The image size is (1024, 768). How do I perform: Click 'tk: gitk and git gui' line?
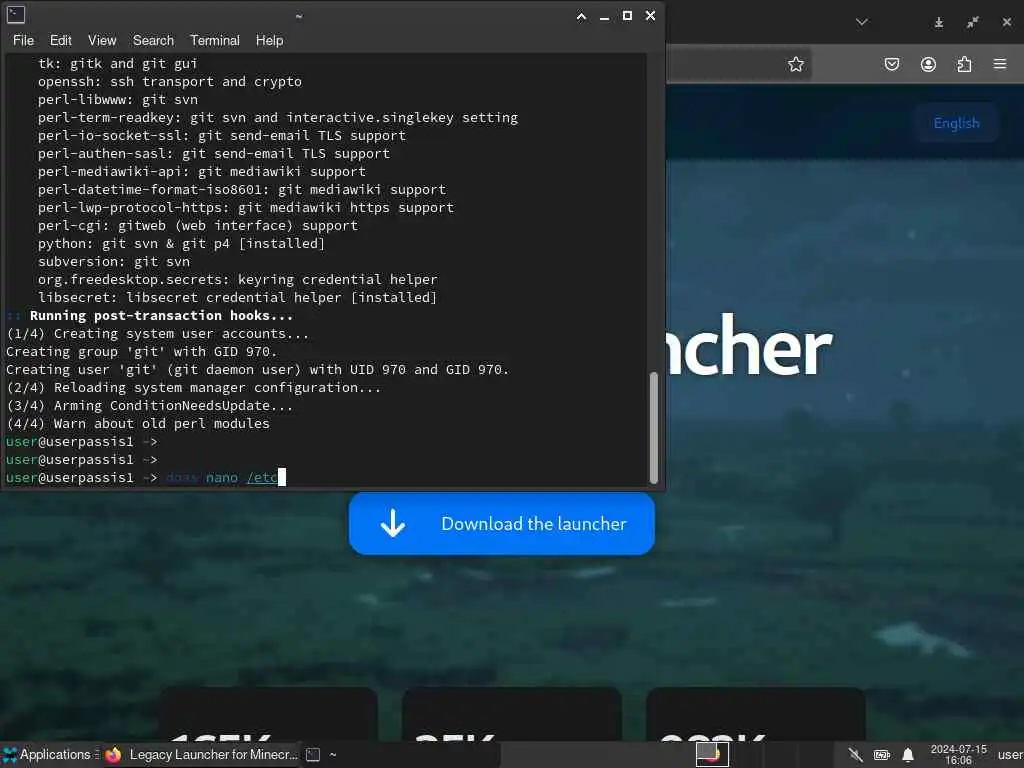tap(118, 63)
